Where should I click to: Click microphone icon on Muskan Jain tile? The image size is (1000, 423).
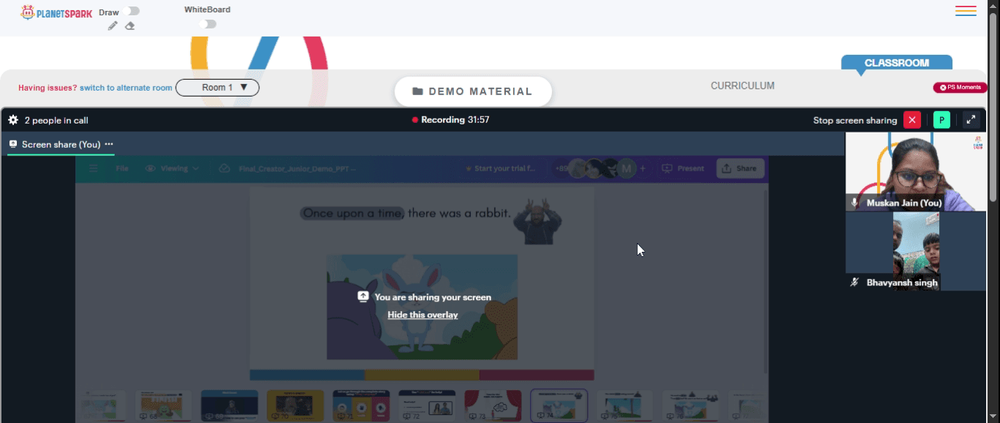pyautogui.click(x=855, y=203)
